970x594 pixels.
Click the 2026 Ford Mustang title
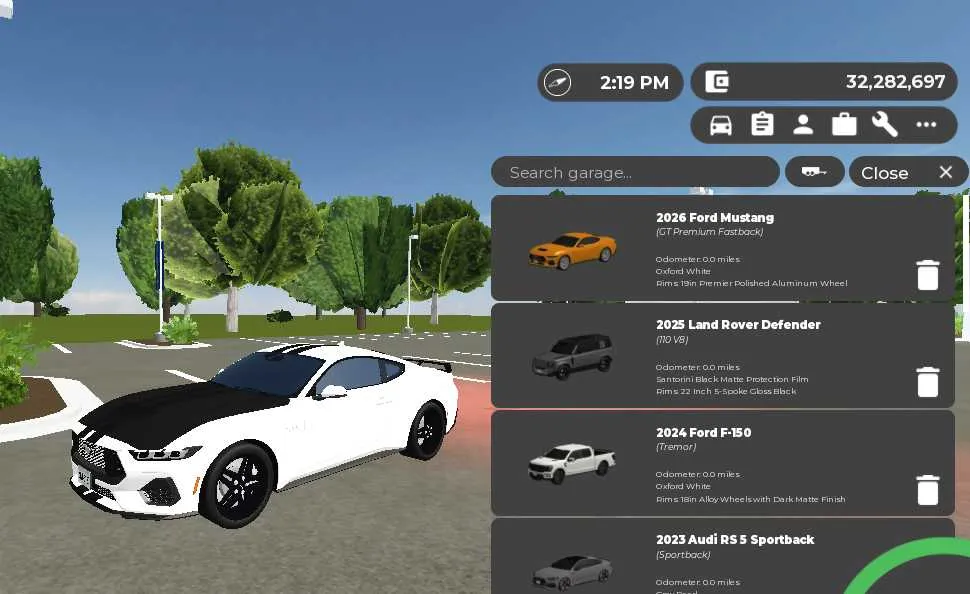pos(715,218)
